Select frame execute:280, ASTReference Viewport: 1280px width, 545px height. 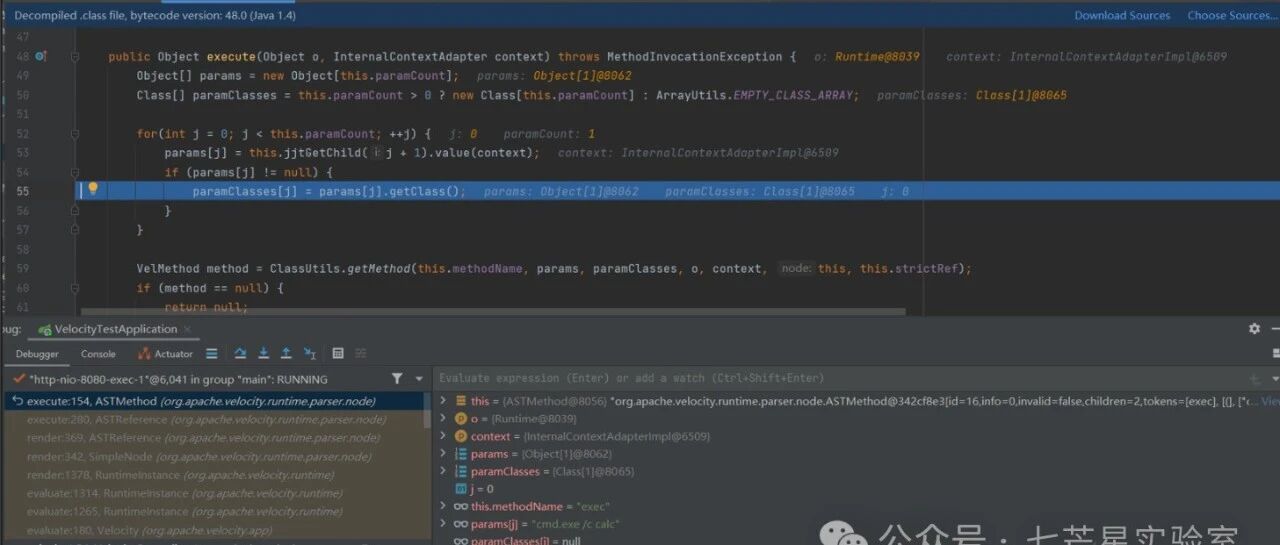[x=215, y=419]
